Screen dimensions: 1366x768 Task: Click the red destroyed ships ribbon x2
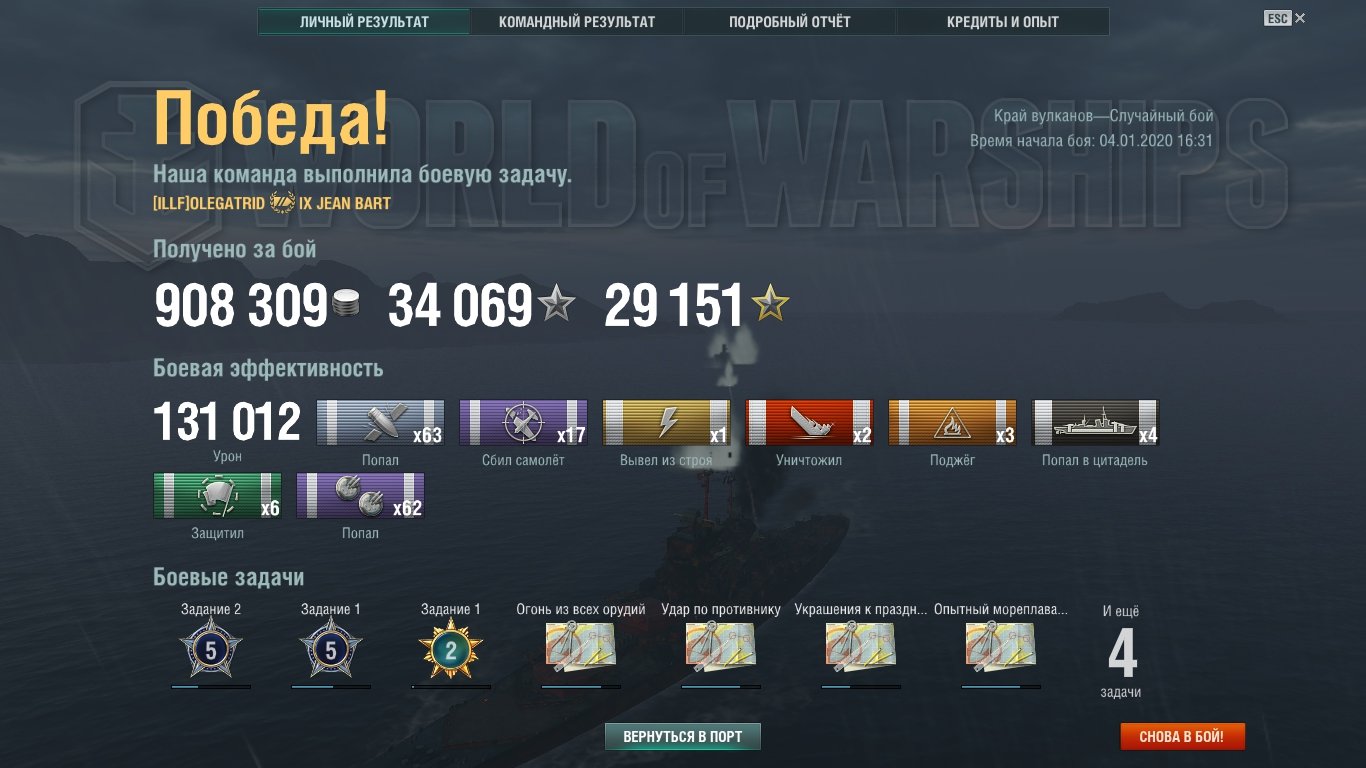point(809,422)
